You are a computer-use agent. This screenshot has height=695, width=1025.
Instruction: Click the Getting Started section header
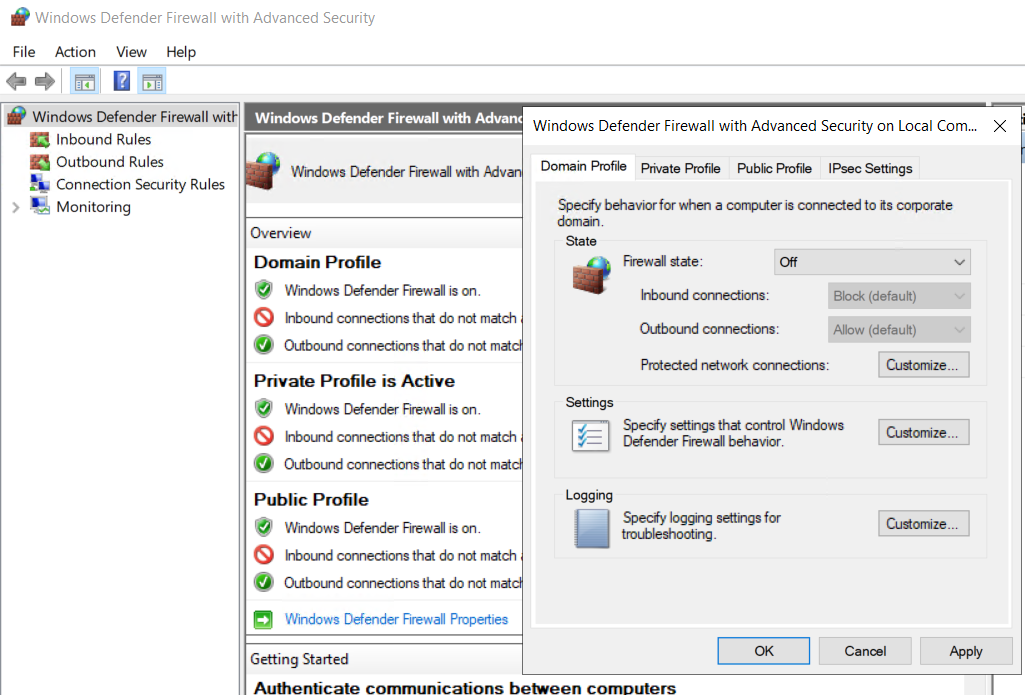coord(299,659)
